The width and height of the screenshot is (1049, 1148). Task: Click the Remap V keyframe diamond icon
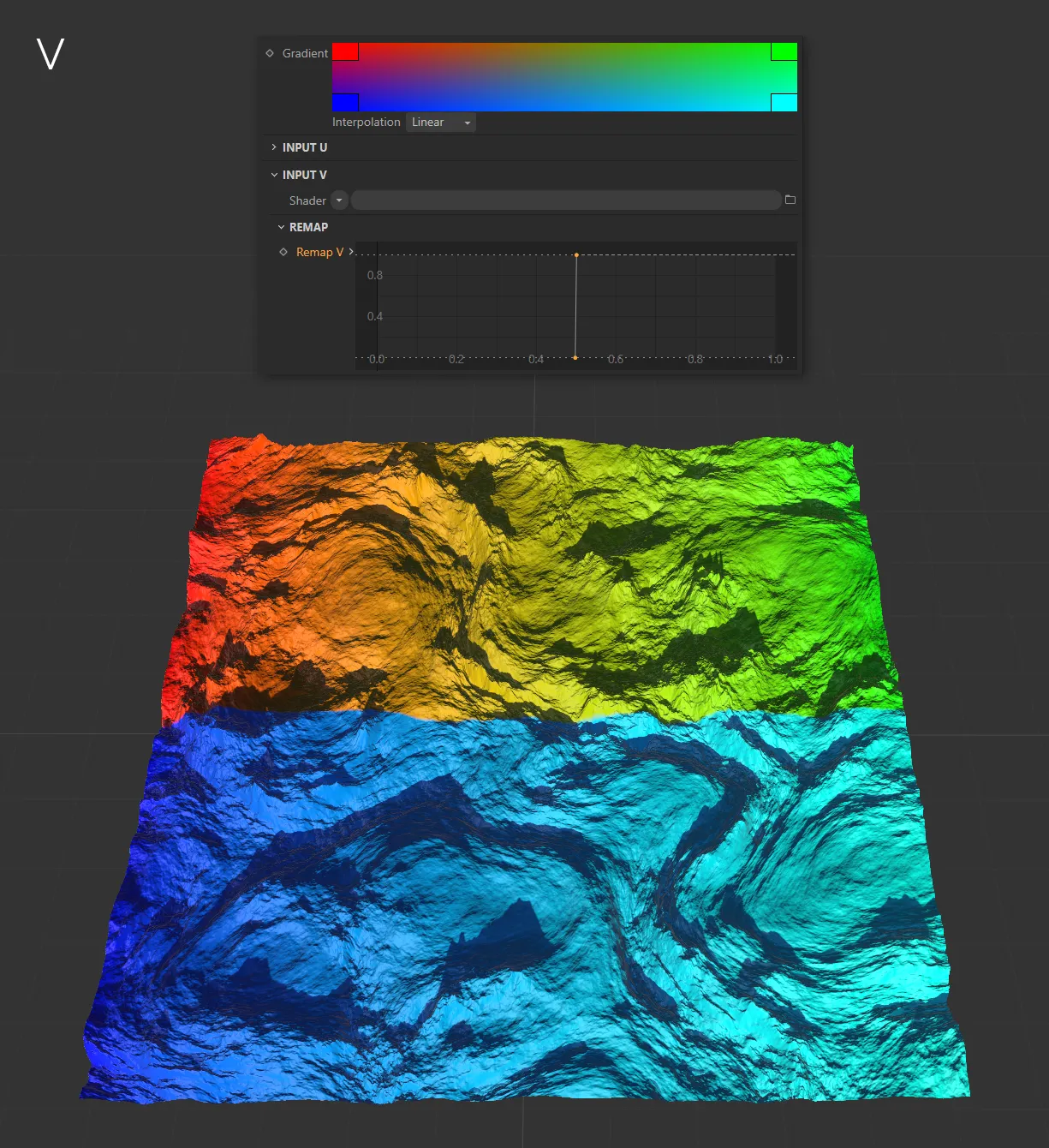tap(283, 252)
